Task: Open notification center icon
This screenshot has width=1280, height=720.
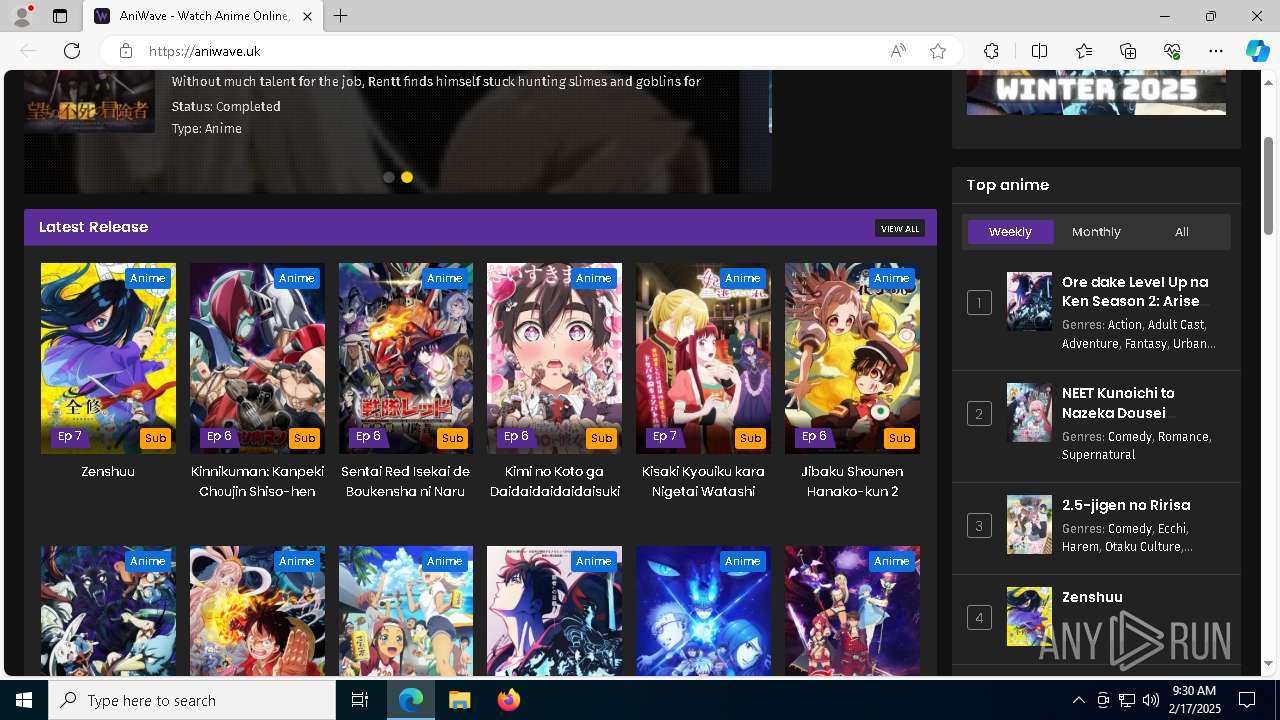Action: point(1247,700)
